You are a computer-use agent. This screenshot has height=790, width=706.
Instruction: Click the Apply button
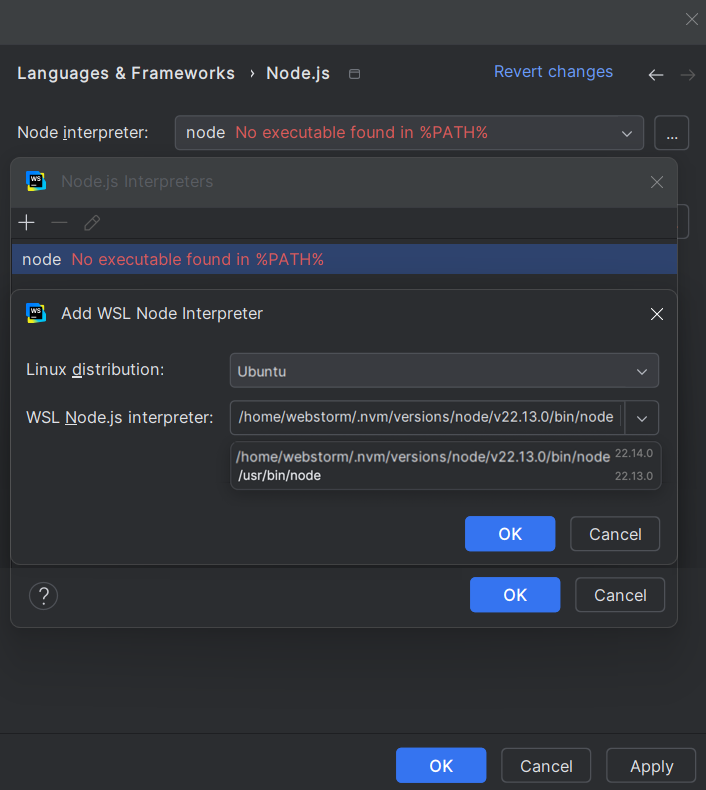tap(651, 766)
